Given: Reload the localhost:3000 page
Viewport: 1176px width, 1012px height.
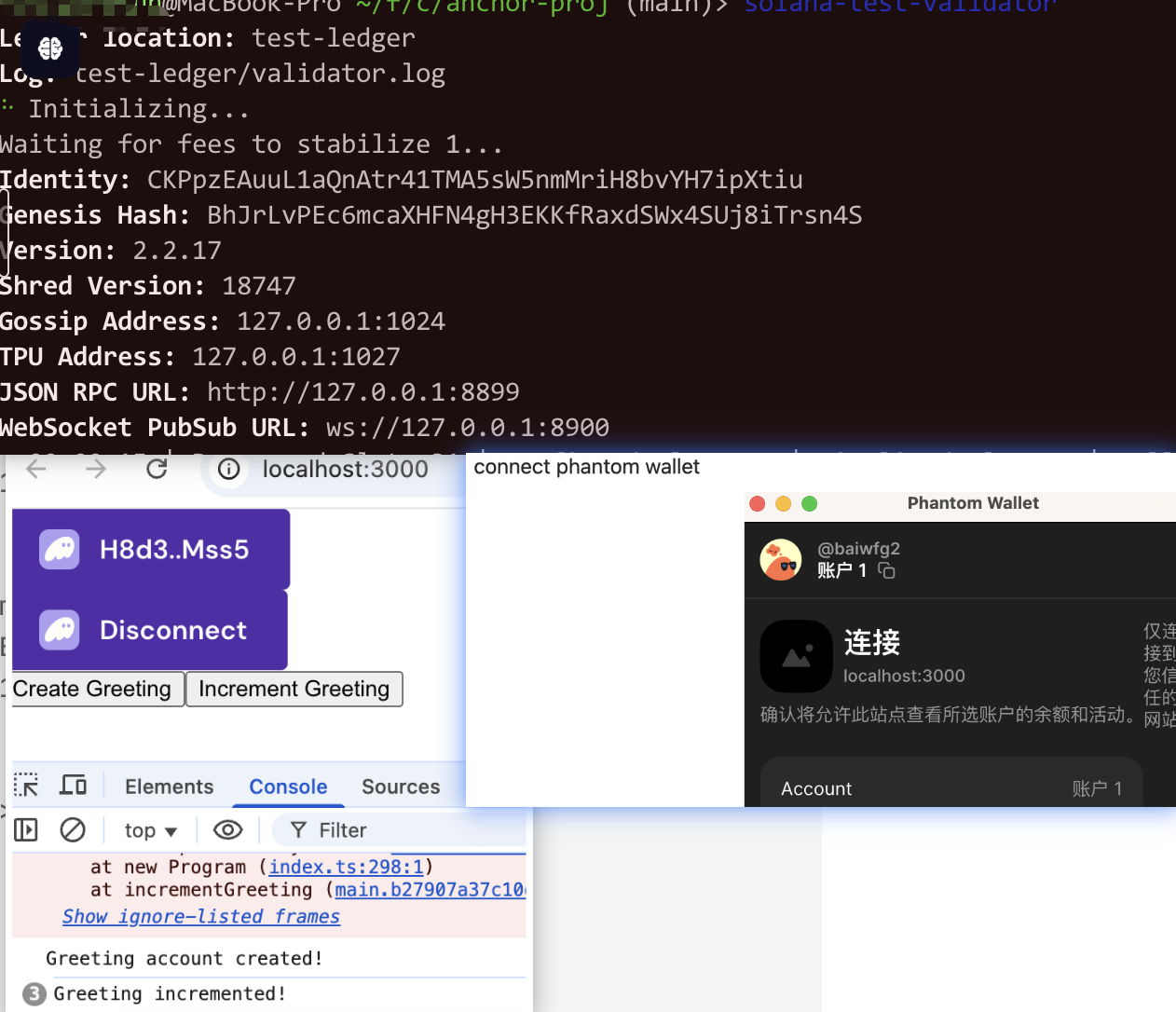Looking at the screenshot, I should [157, 469].
